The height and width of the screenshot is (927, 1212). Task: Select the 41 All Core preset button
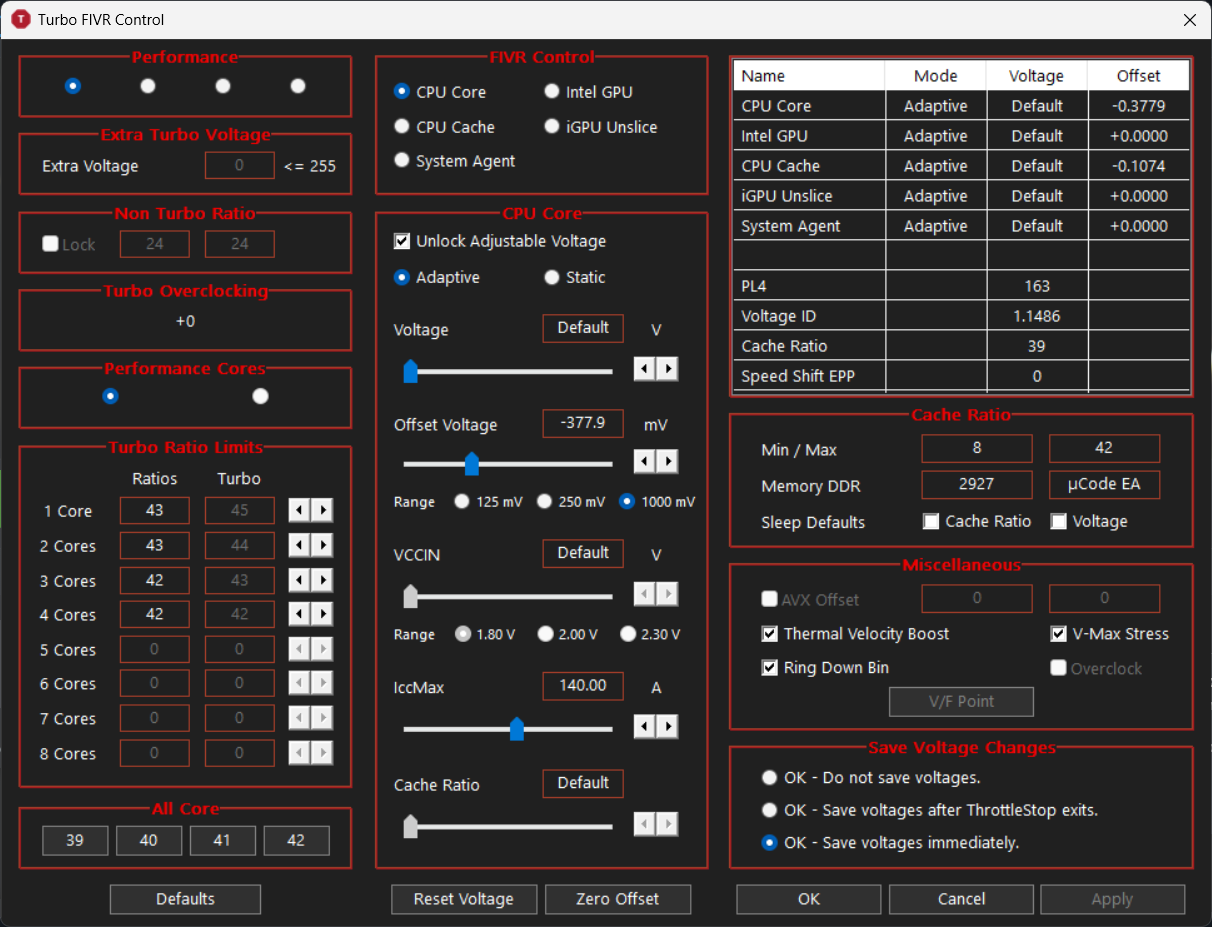pyautogui.click(x=223, y=841)
